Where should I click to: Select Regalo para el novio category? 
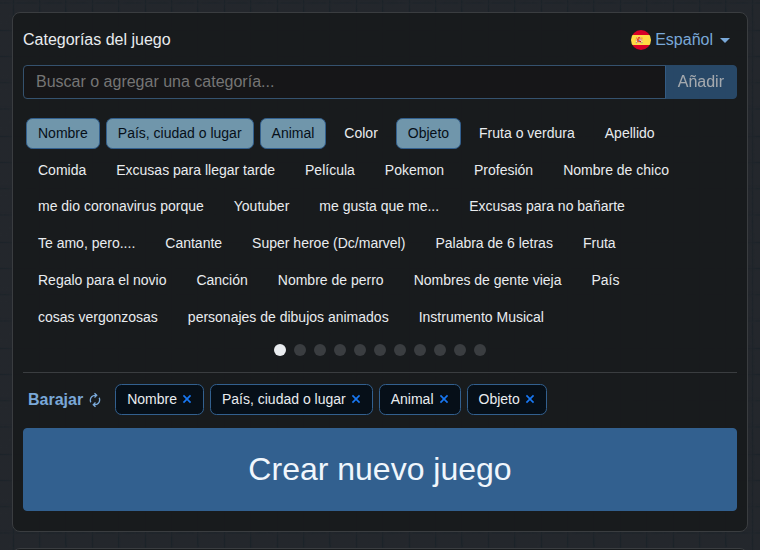(x=102, y=280)
